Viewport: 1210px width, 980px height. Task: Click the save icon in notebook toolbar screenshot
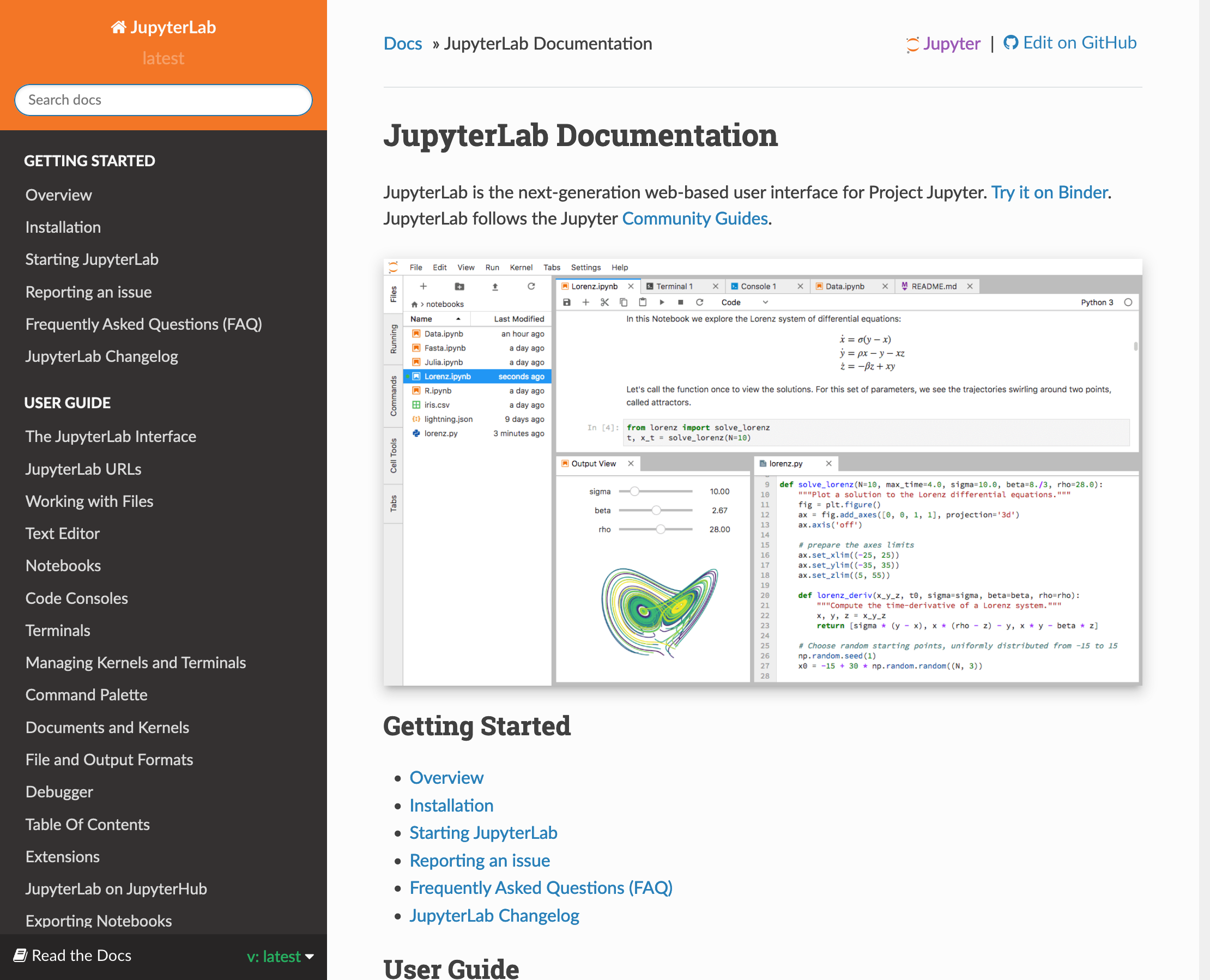point(567,303)
